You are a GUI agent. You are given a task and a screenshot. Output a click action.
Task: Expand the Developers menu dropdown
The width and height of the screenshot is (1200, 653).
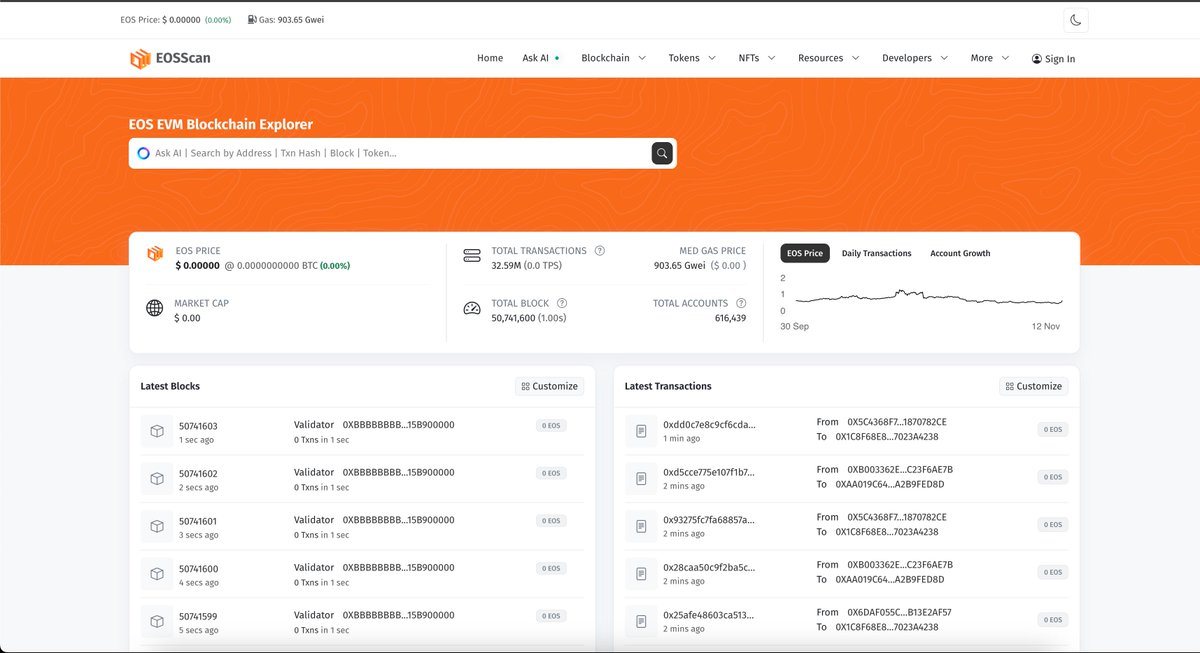pos(915,58)
